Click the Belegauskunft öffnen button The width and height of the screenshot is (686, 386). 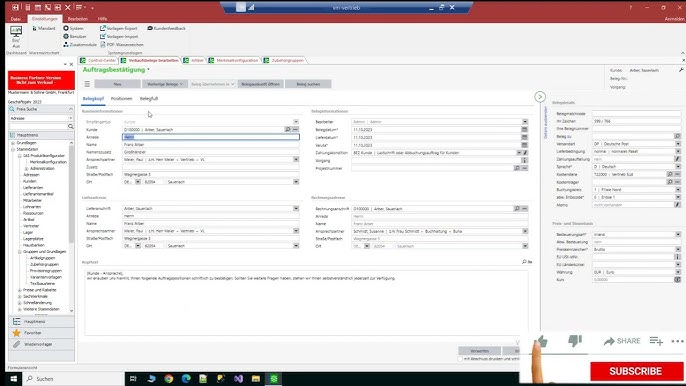260,84
